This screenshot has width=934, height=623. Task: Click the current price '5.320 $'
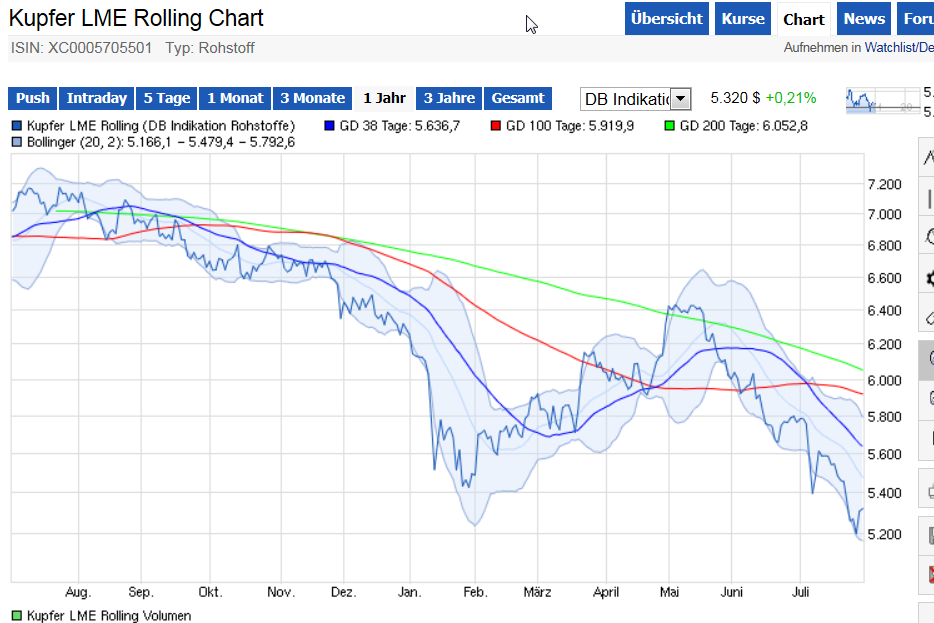click(x=735, y=98)
